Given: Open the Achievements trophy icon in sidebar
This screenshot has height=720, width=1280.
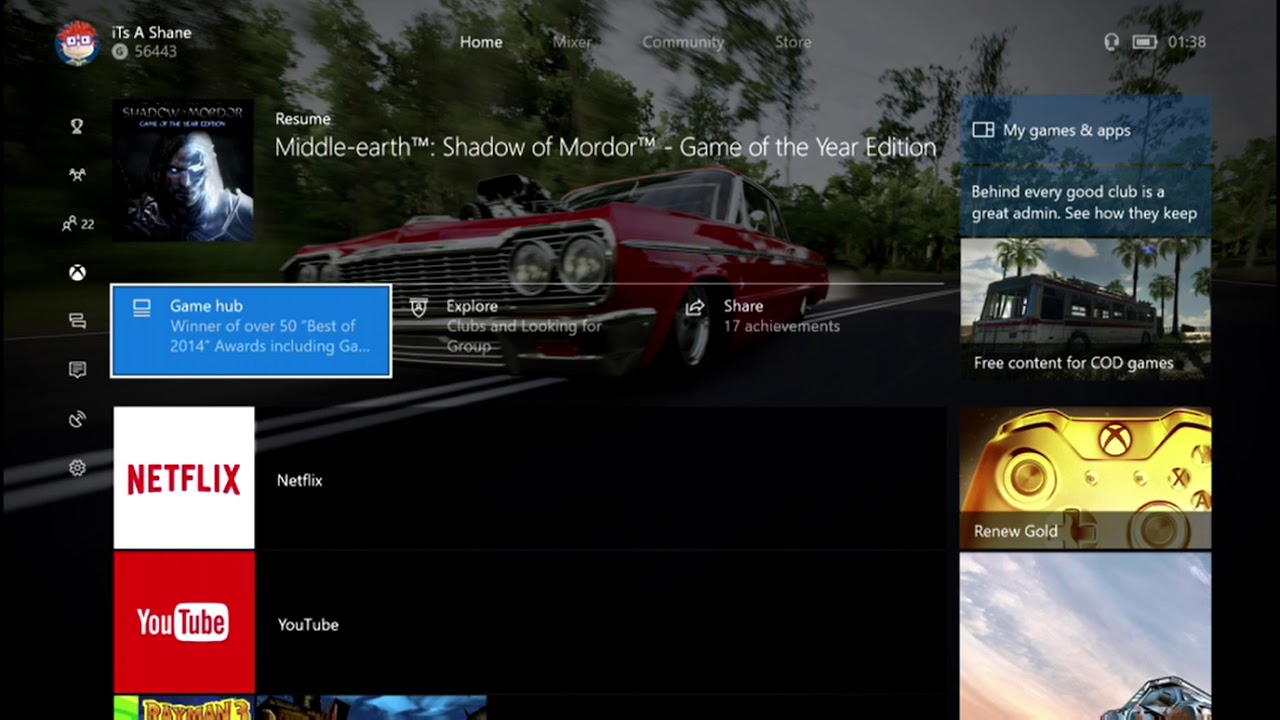Looking at the screenshot, I should click(77, 126).
